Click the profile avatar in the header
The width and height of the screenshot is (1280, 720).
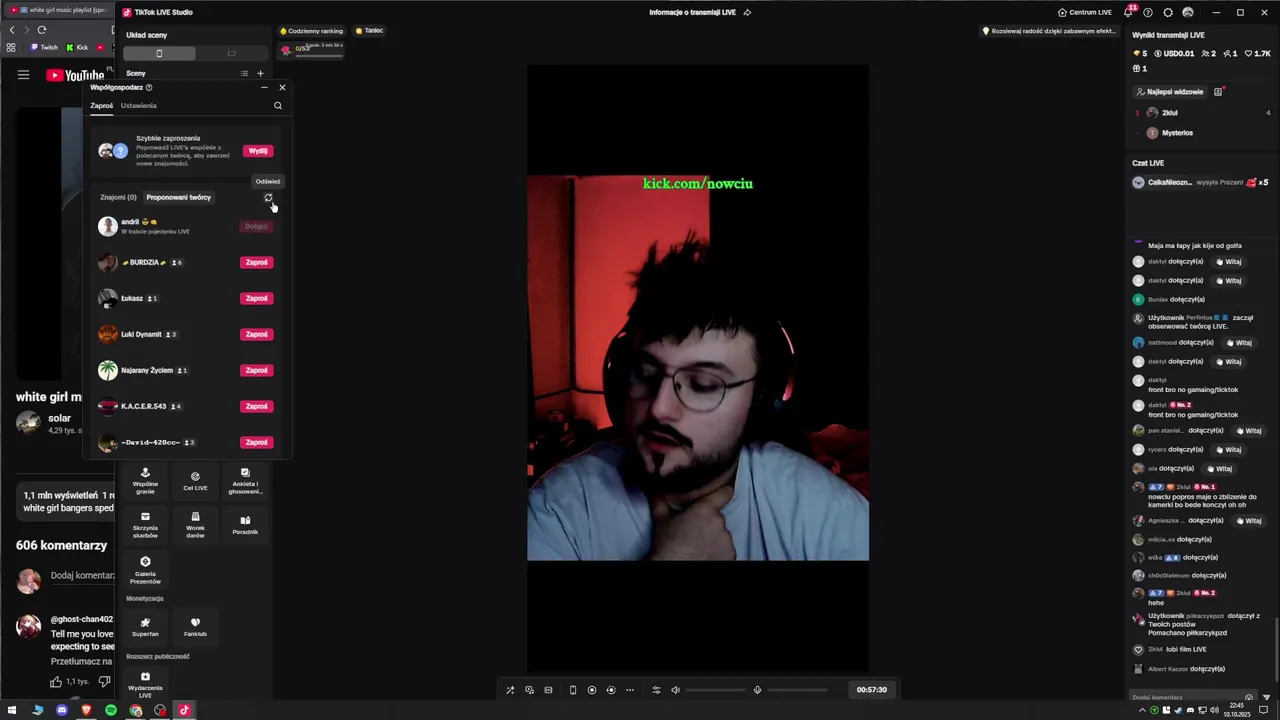1188,12
